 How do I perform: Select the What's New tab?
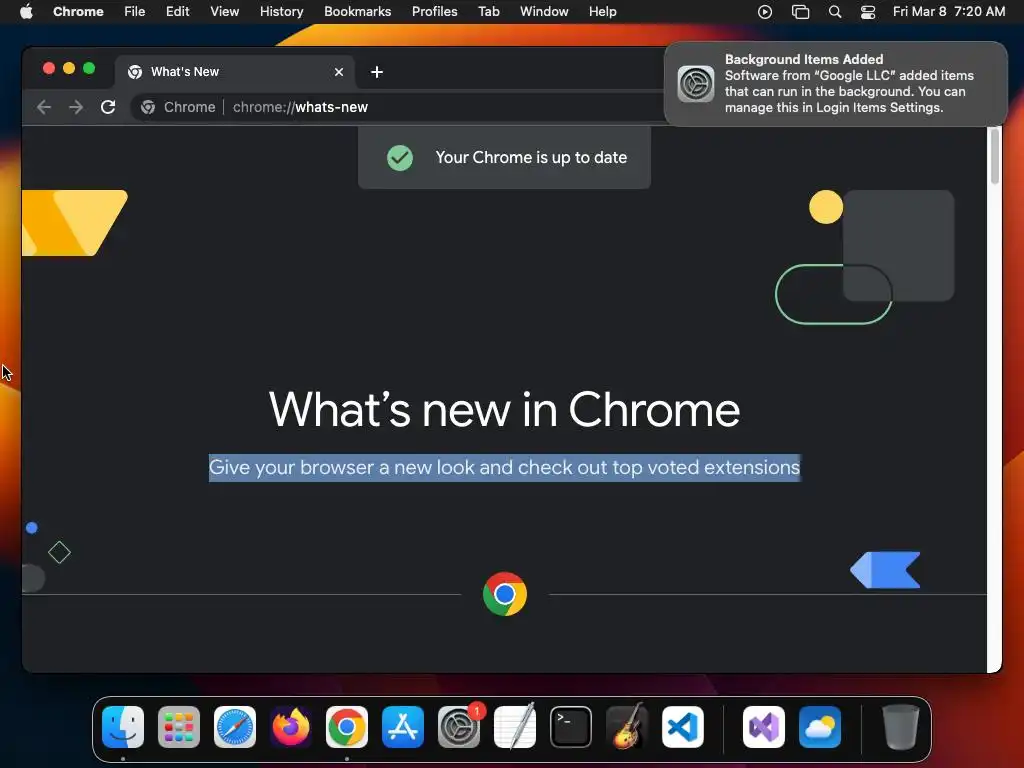(x=235, y=72)
